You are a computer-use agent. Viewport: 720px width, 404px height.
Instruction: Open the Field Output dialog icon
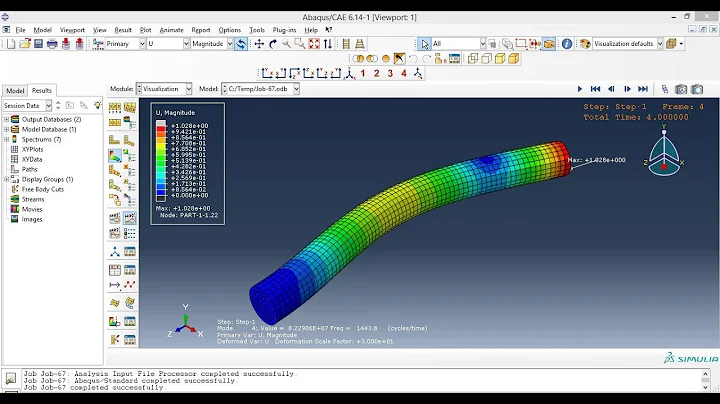[x=98, y=44]
